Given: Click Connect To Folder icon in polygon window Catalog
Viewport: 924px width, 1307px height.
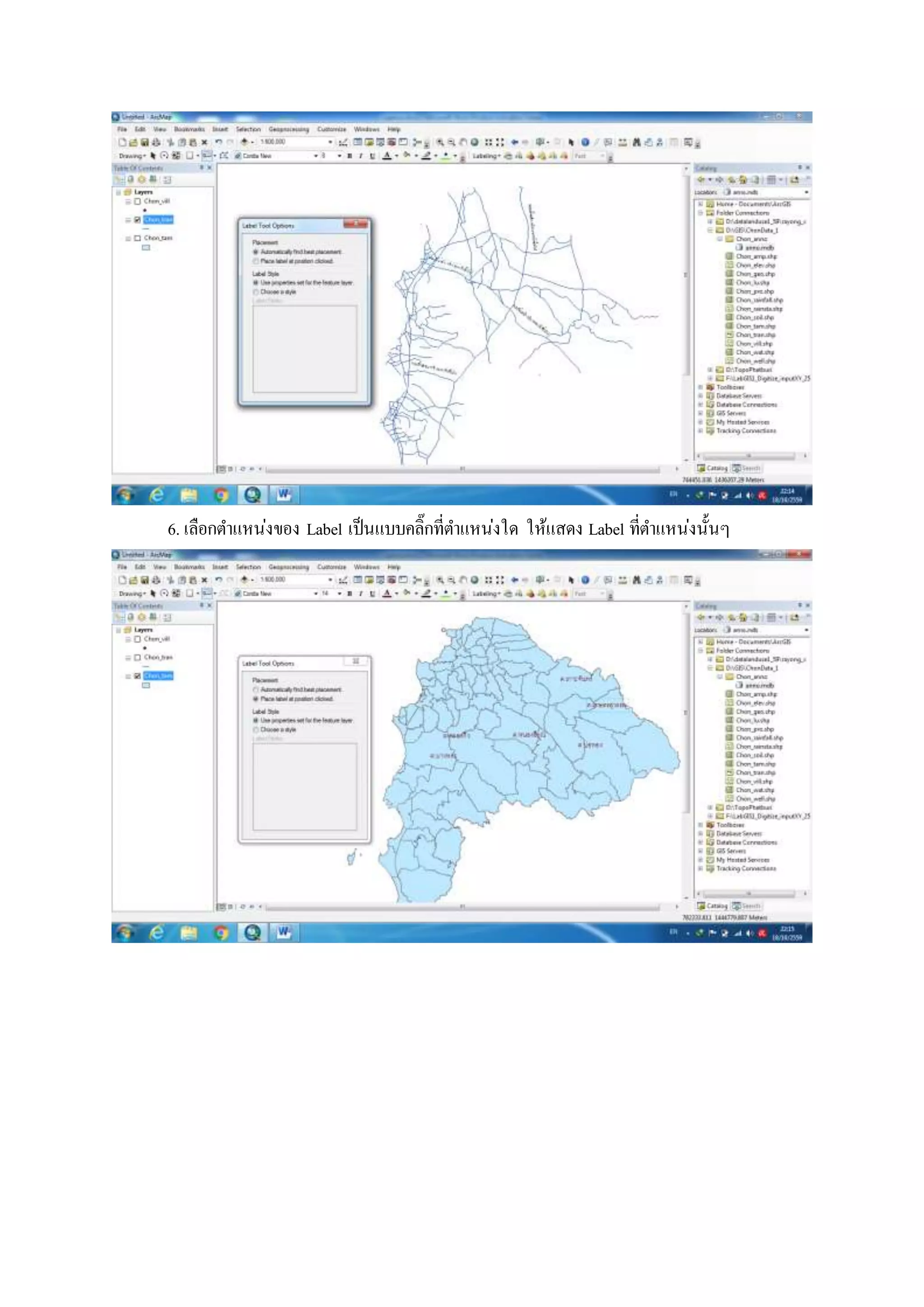Looking at the screenshot, I should [x=795, y=618].
